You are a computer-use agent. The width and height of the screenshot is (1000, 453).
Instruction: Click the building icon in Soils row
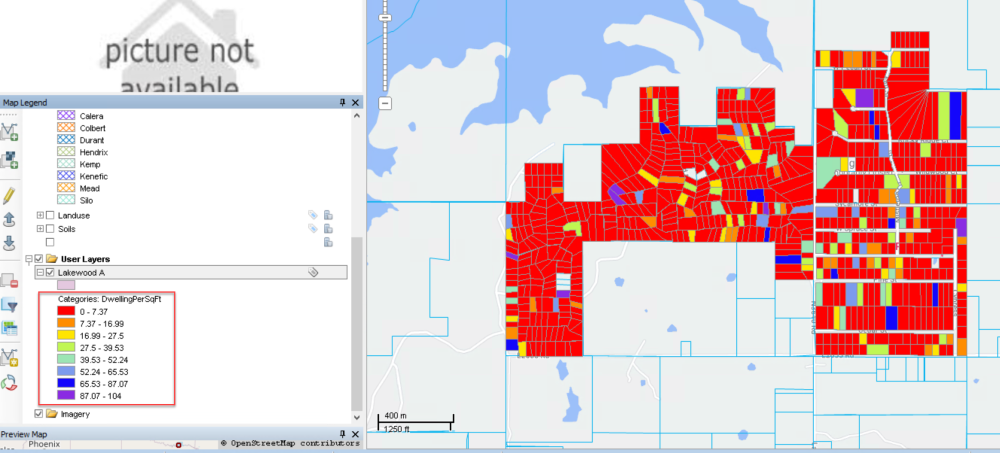(328, 228)
